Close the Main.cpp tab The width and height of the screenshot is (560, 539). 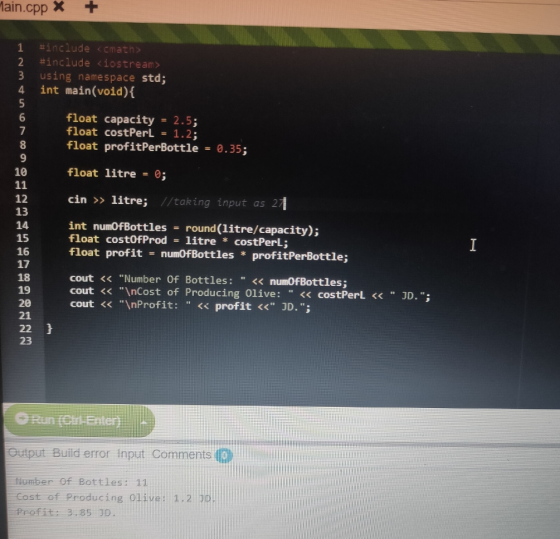click(x=59, y=6)
